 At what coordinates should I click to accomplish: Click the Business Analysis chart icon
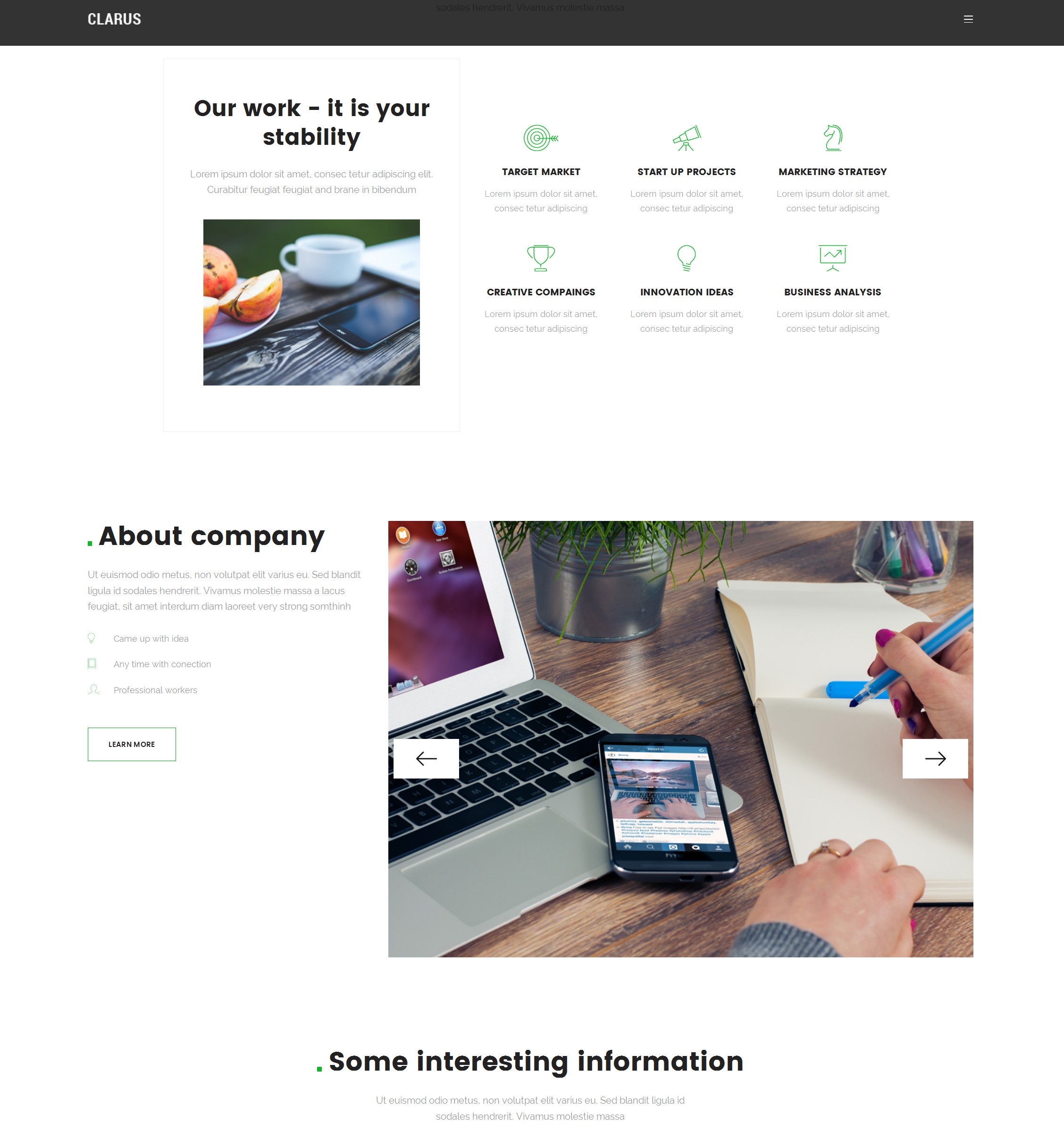[832, 258]
